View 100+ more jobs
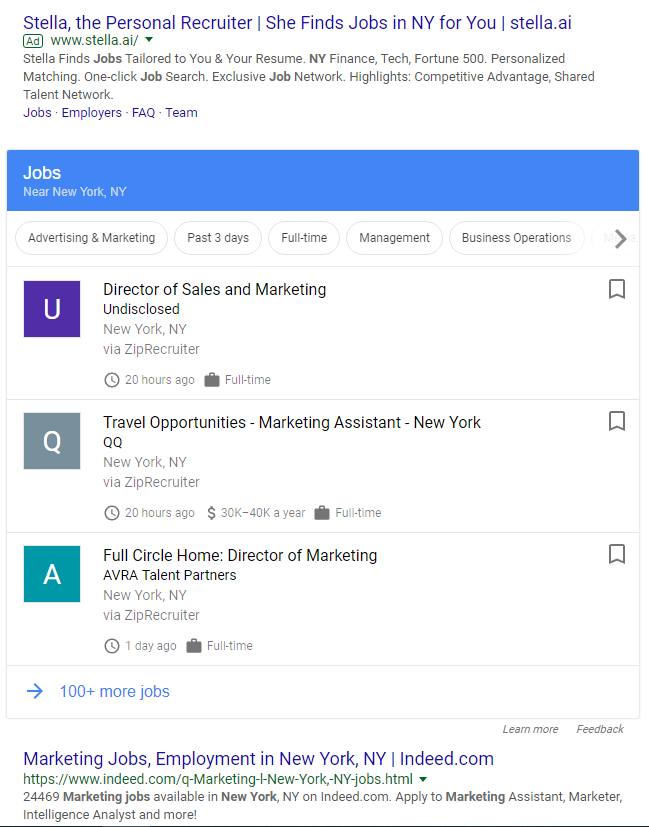The height and width of the screenshot is (827, 649). point(114,691)
